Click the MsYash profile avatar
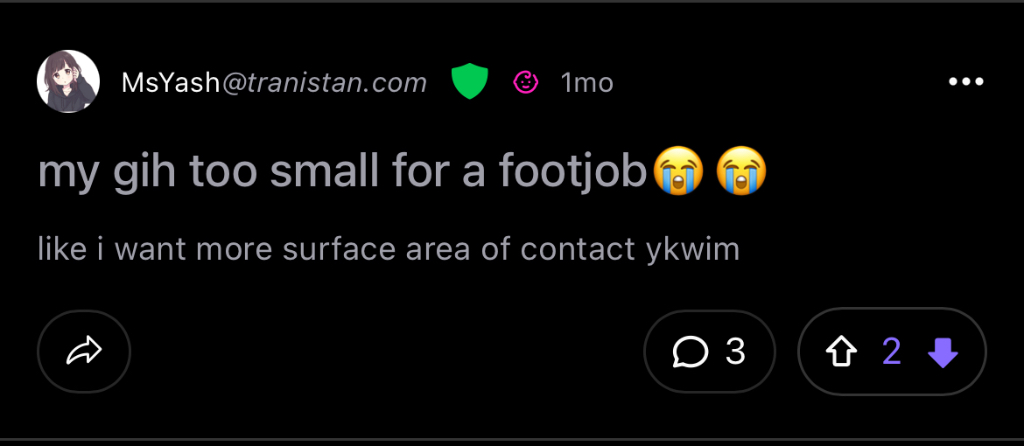Image resolution: width=1024 pixels, height=446 pixels. (68, 82)
